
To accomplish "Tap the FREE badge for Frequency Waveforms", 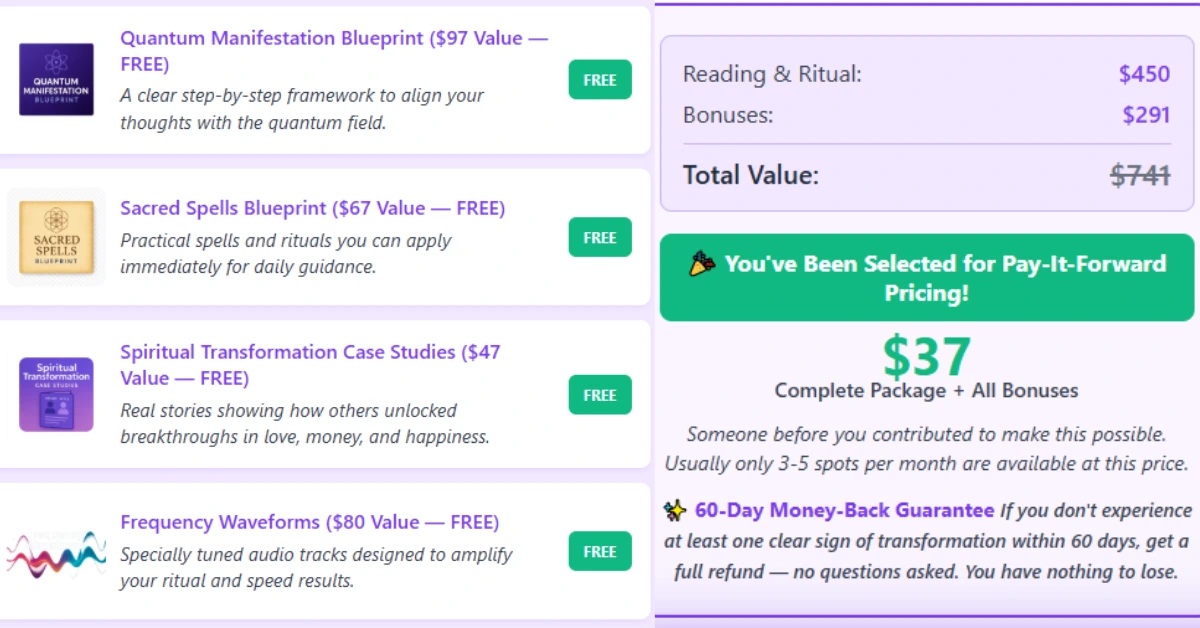I will (600, 551).
